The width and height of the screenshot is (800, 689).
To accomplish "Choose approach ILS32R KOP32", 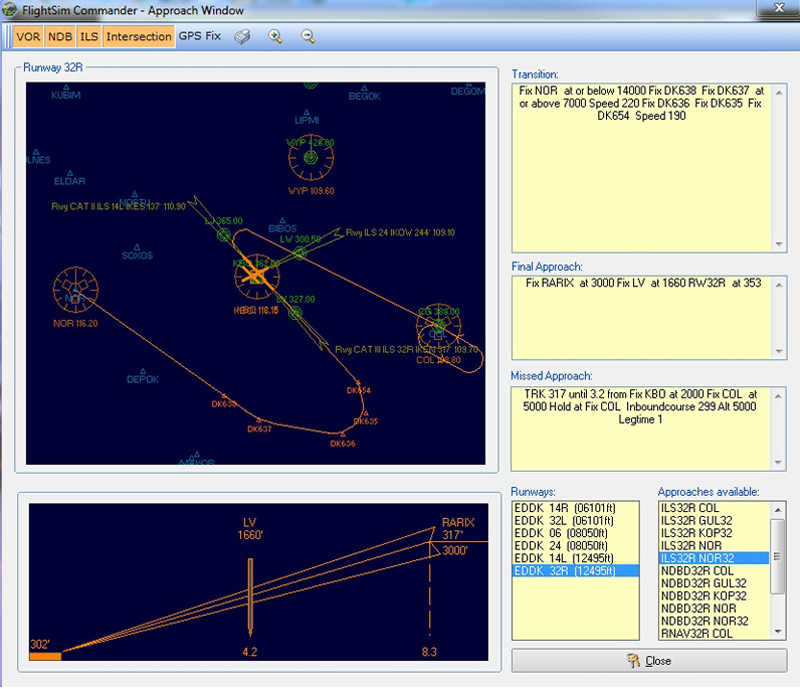I will [714, 533].
